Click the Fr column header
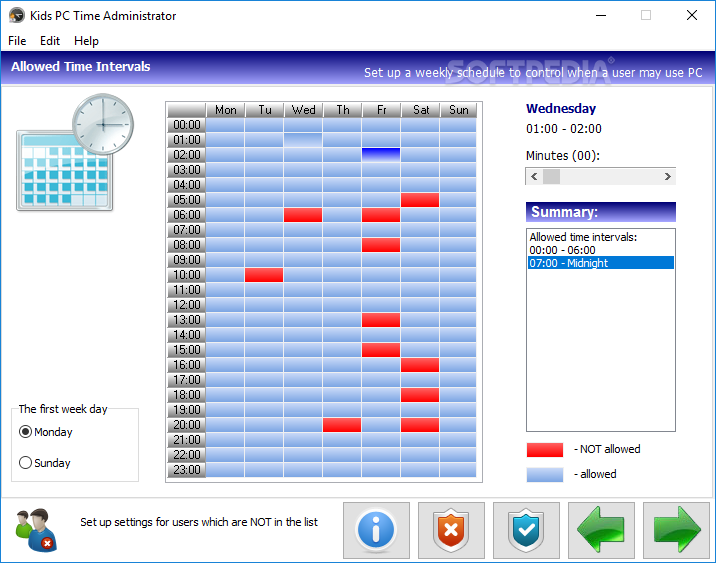716x563 pixels. point(382,110)
